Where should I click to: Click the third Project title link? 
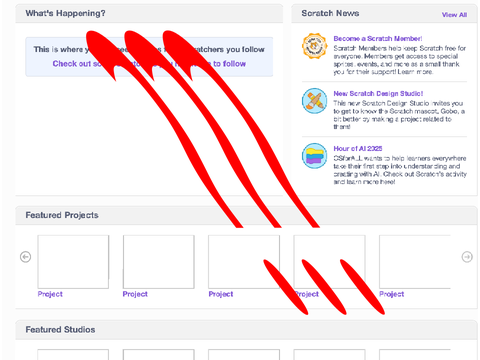(x=221, y=294)
